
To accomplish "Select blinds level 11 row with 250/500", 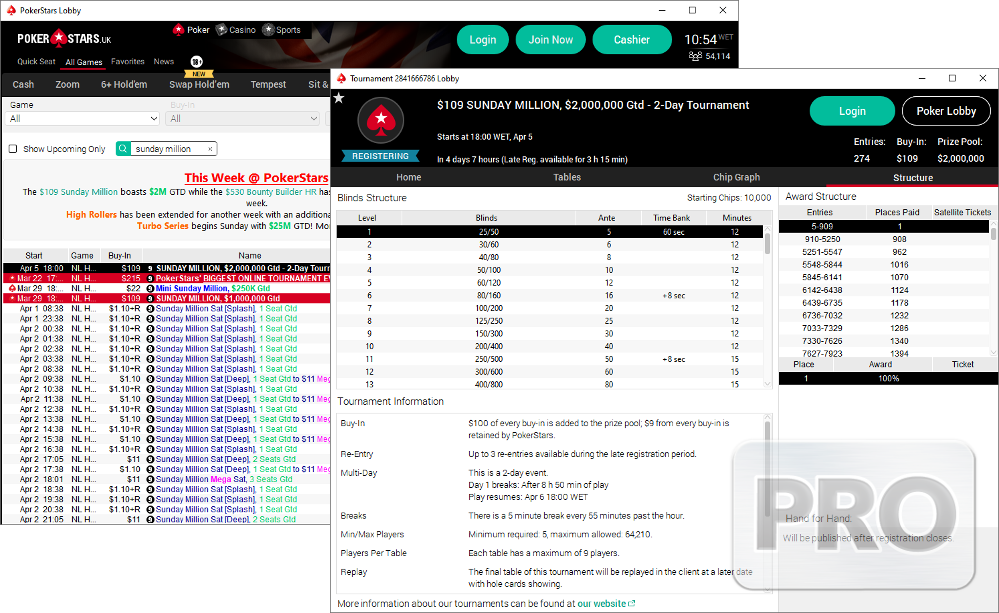I will 550,359.
